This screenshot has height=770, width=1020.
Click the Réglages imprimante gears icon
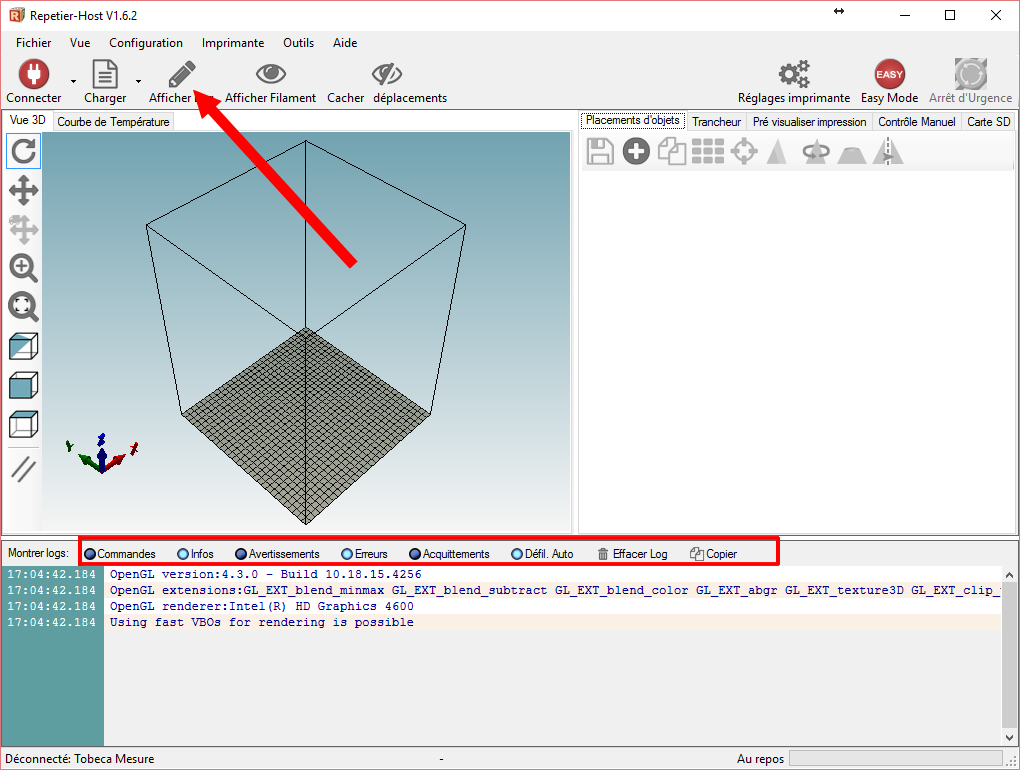pos(794,75)
